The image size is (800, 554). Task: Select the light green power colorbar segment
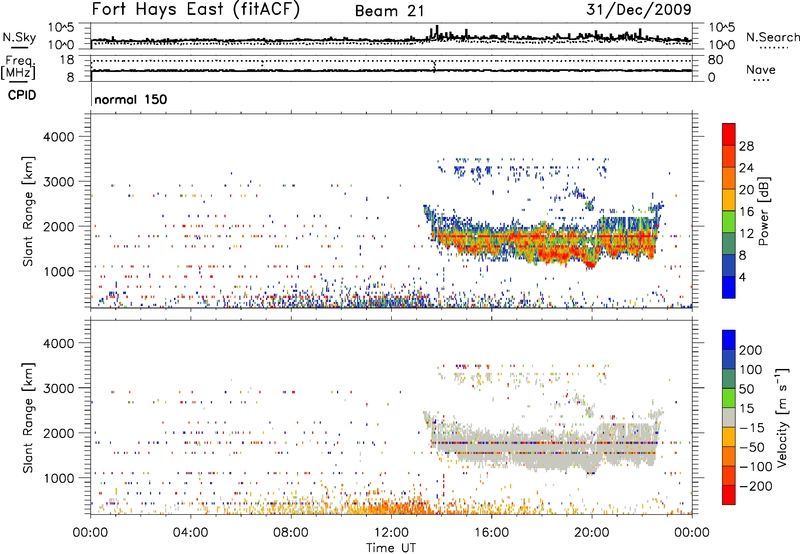729,222
